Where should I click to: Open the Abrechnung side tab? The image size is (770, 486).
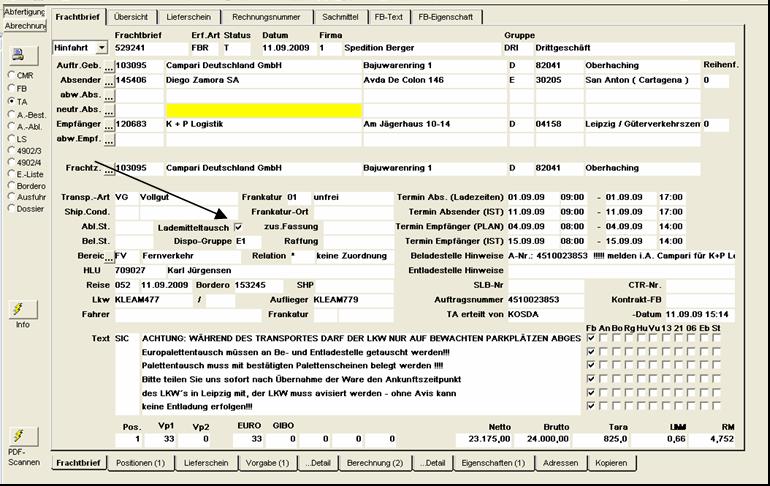[25, 26]
